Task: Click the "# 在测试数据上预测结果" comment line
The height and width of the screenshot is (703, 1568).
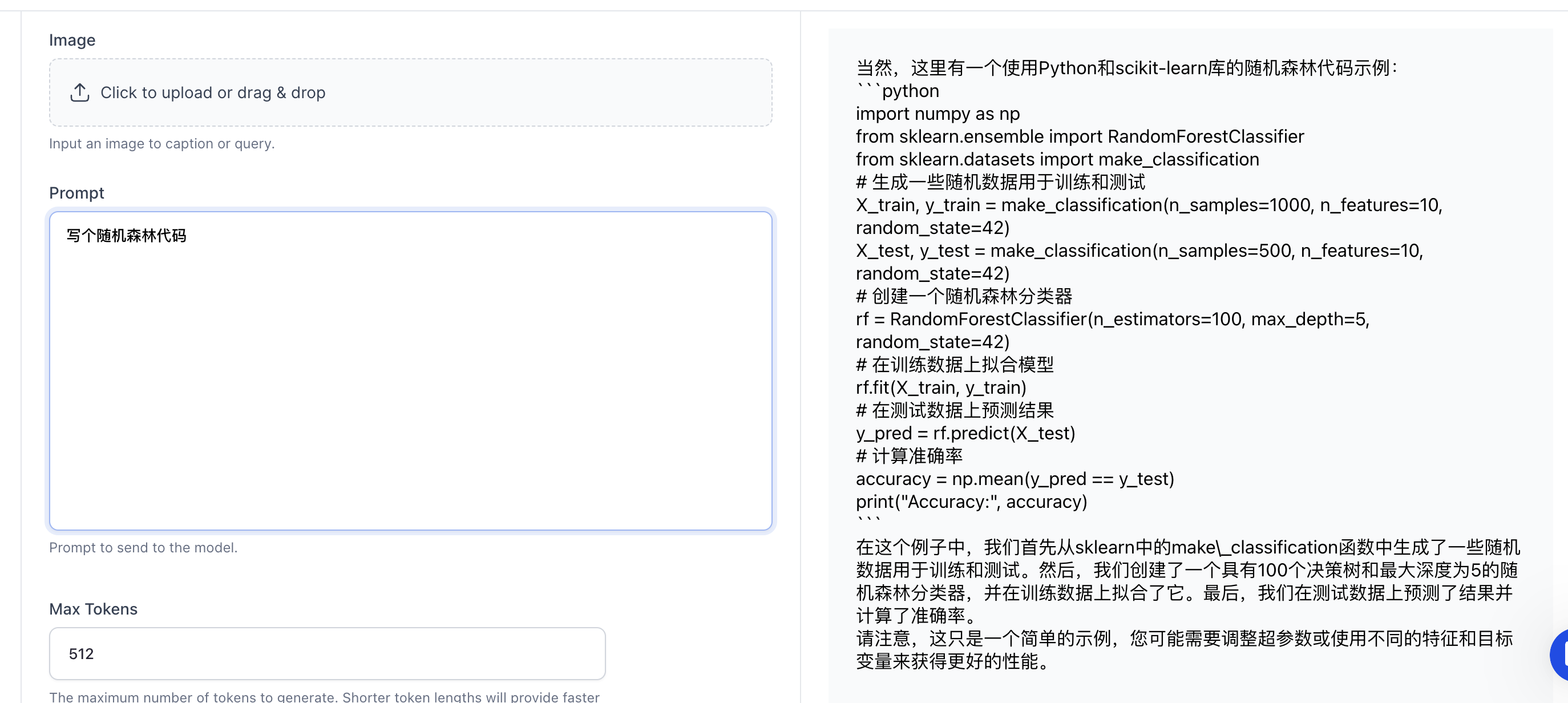Action: pos(955,410)
